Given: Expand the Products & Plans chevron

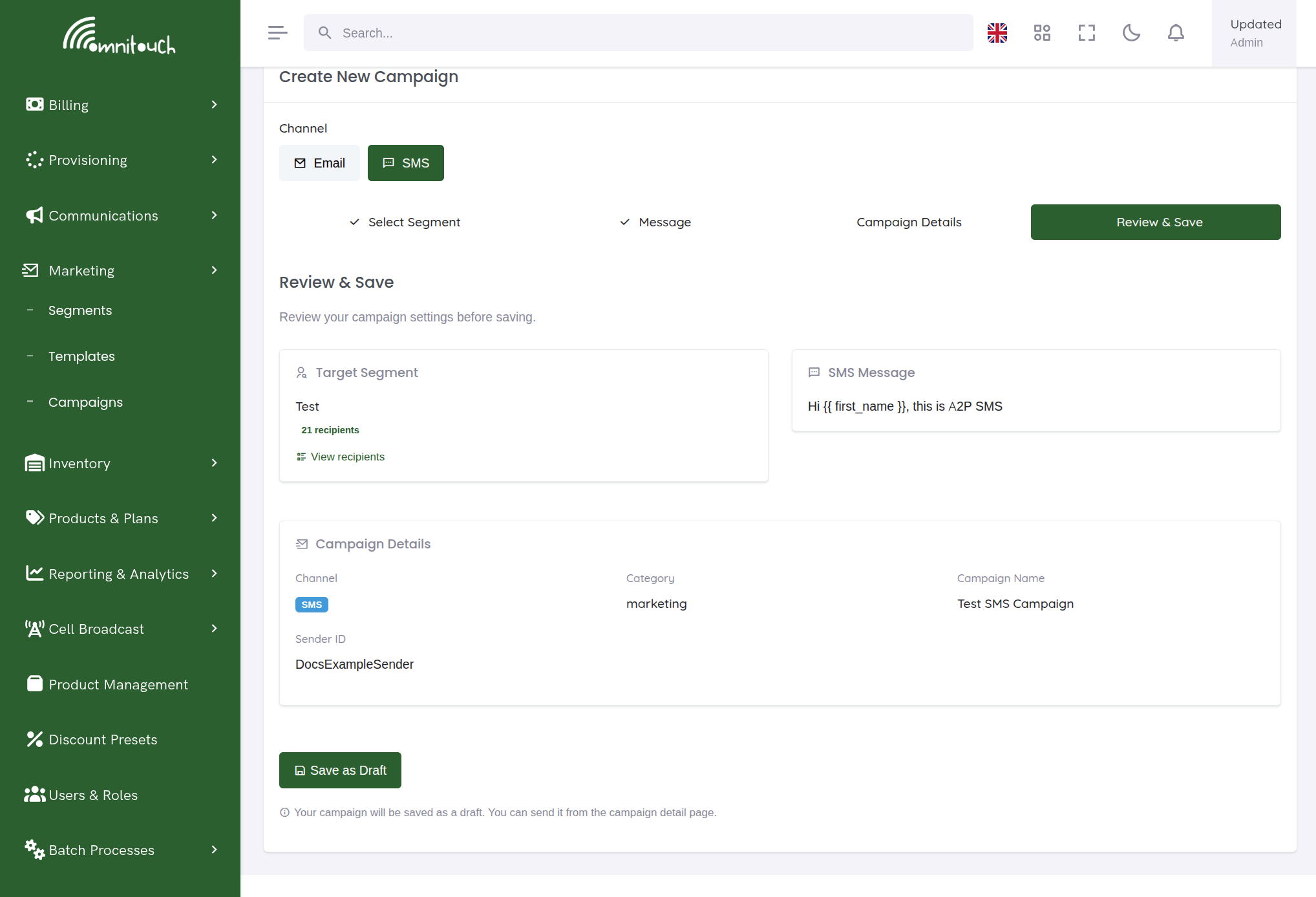Looking at the screenshot, I should pyautogui.click(x=214, y=517).
